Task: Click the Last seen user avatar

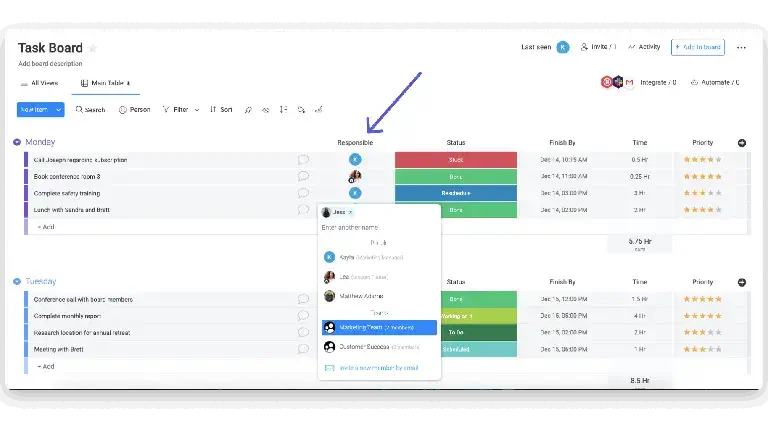Action: tap(563, 47)
